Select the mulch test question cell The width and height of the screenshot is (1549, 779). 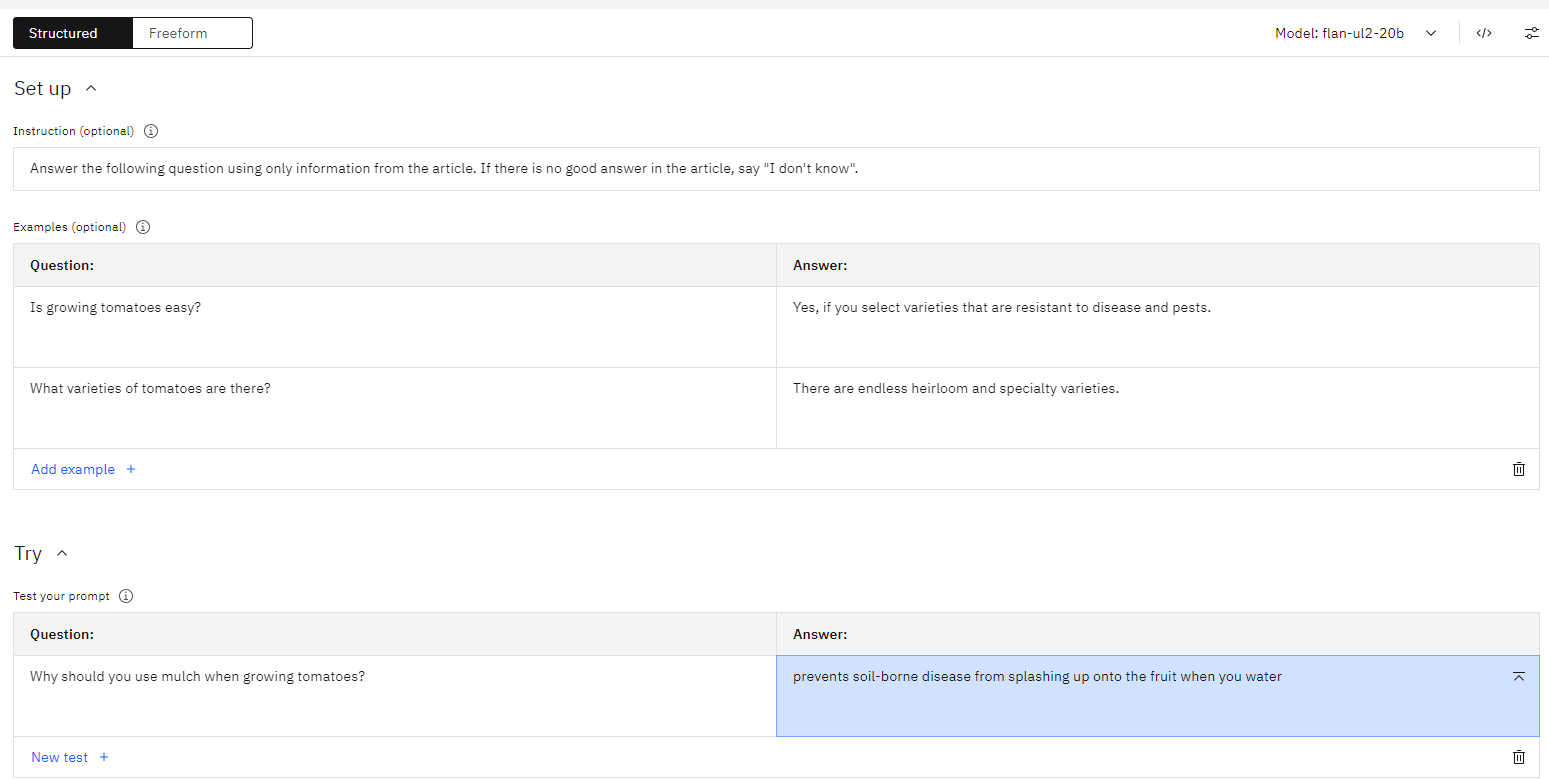click(x=395, y=696)
